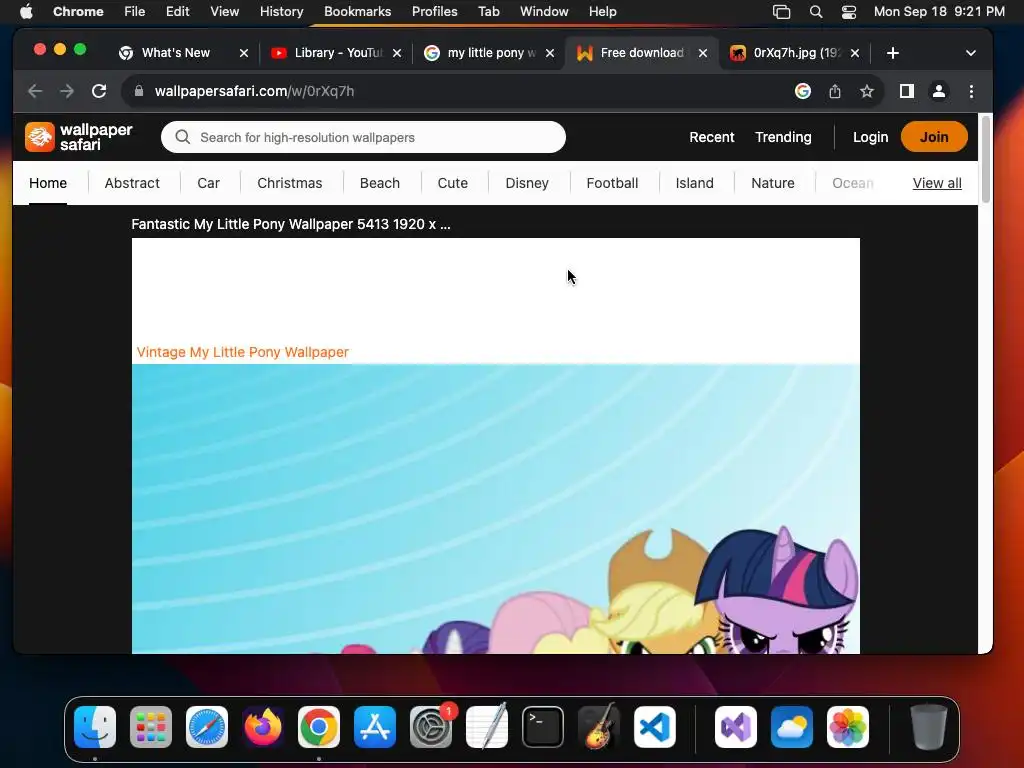Screen dimensions: 1024x768
Task: Open a new tab with plus
Action: tap(893, 53)
